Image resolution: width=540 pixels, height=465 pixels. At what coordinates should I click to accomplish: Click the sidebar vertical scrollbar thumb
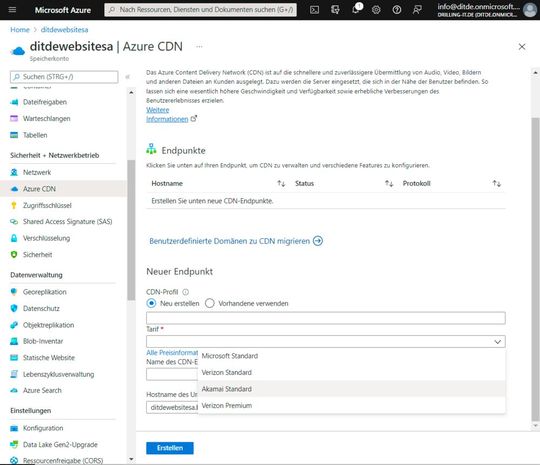[x=131, y=230]
